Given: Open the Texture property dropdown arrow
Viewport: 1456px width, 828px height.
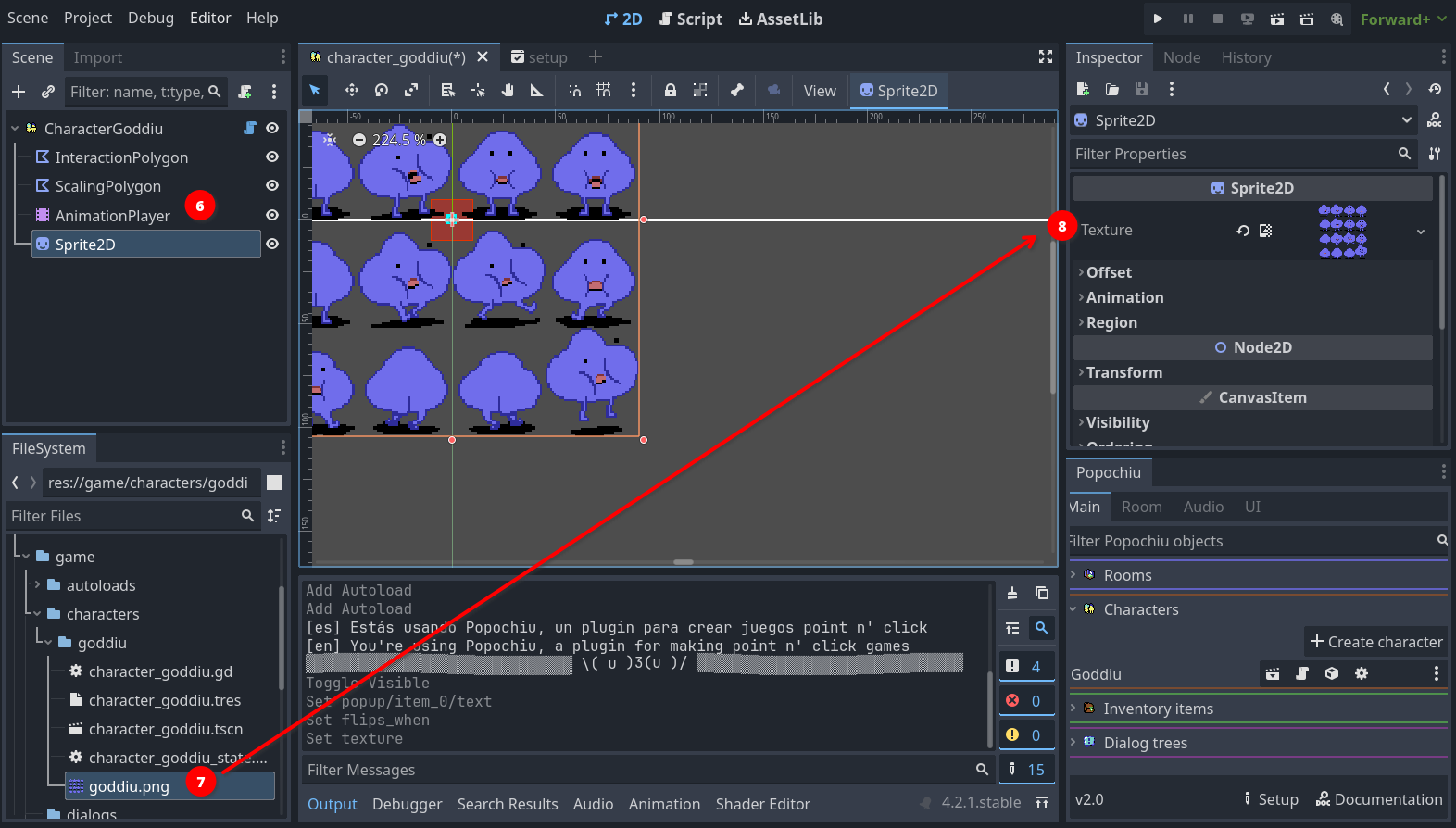Looking at the screenshot, I should click(x=1421, y=232).
